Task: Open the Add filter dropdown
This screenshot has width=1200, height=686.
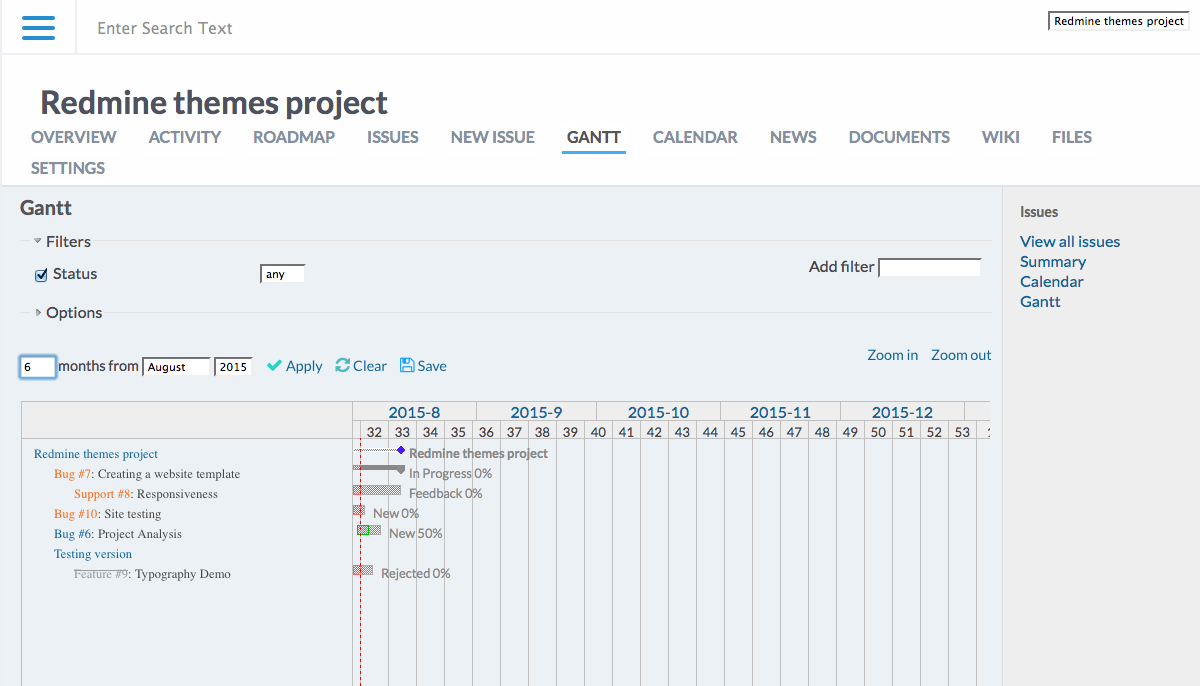Action: pyautogui.click(x=929, y=268)
